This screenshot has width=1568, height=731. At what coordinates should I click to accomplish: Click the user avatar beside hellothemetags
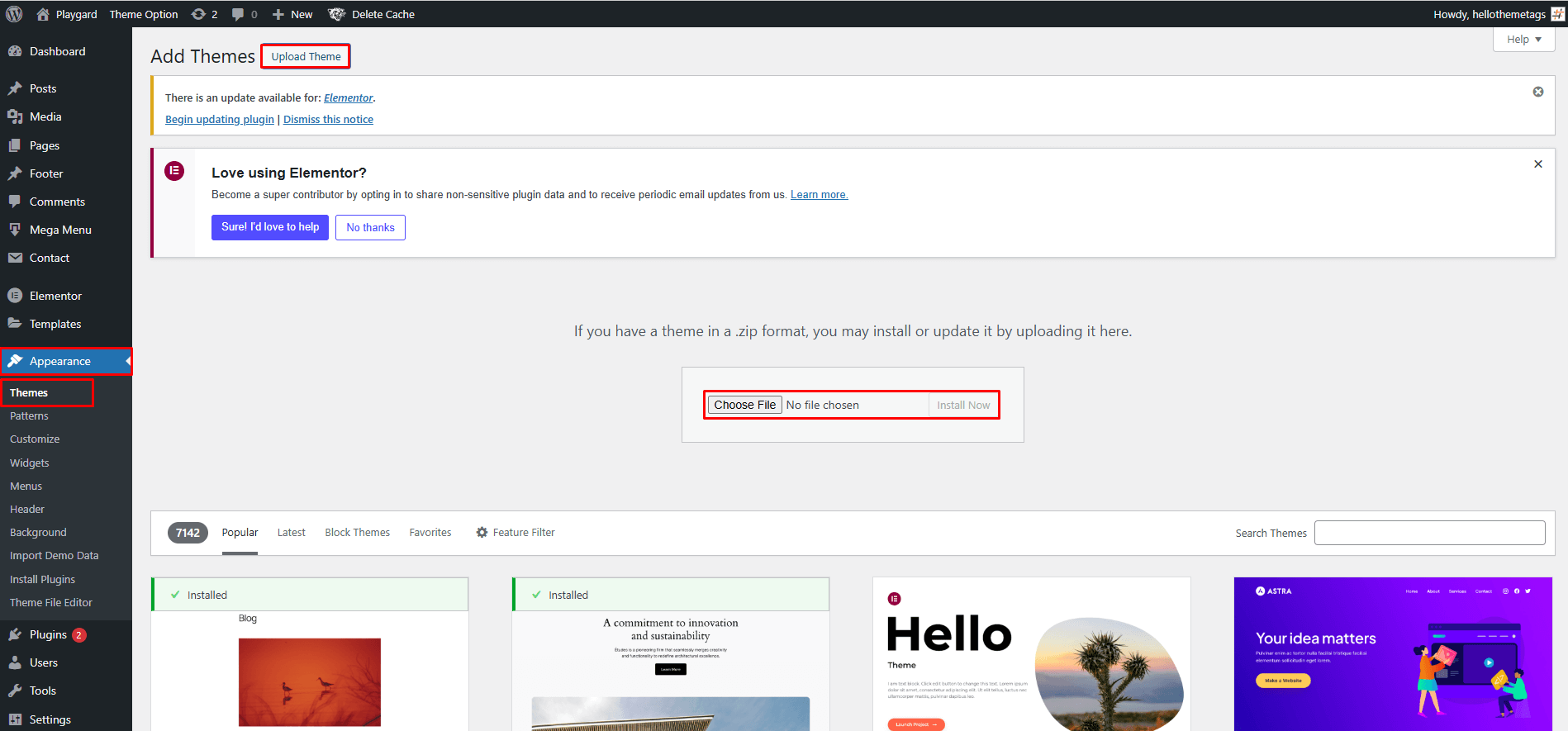1557,14
